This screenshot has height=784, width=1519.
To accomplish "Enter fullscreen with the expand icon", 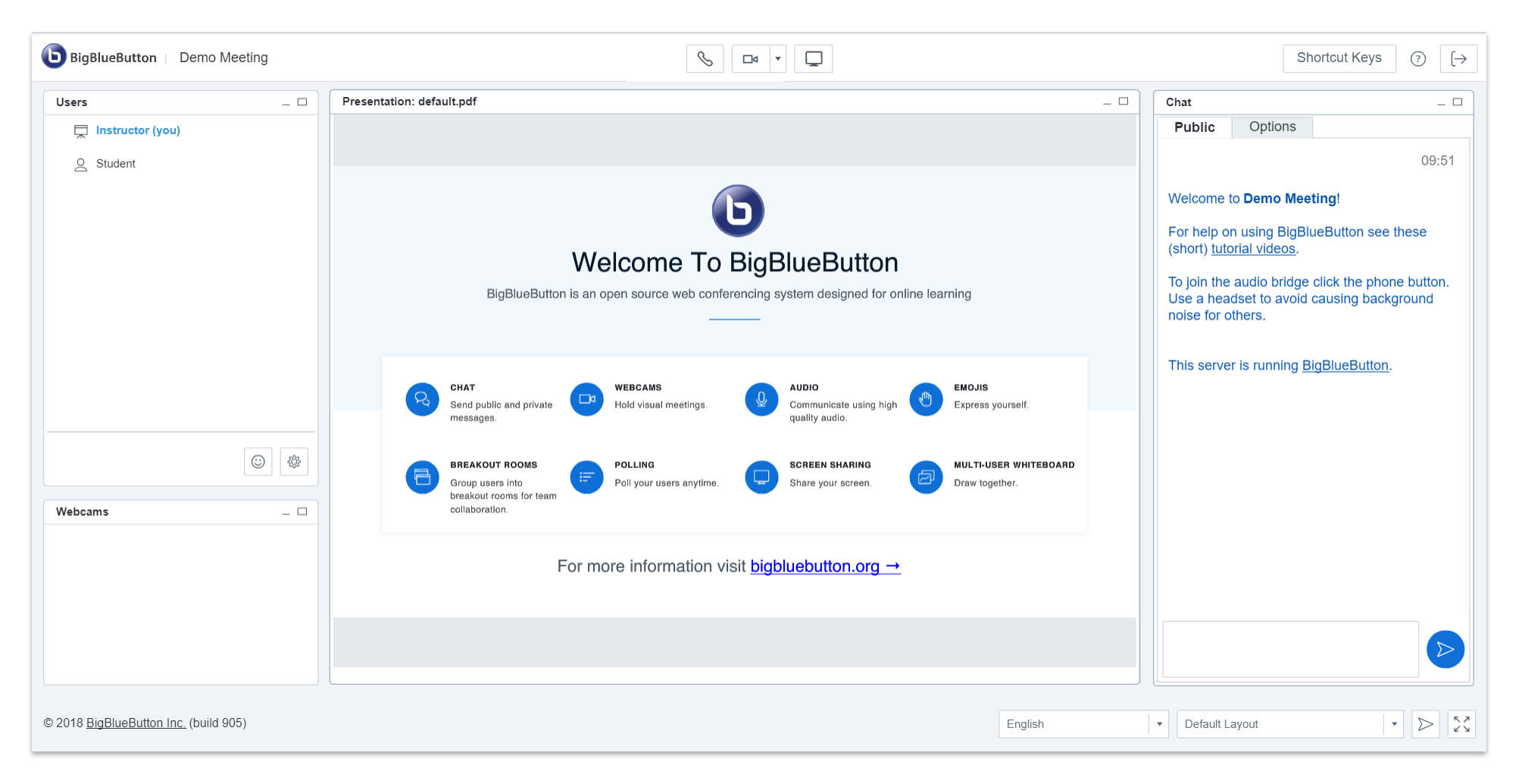I will [x=1461, y=723].
